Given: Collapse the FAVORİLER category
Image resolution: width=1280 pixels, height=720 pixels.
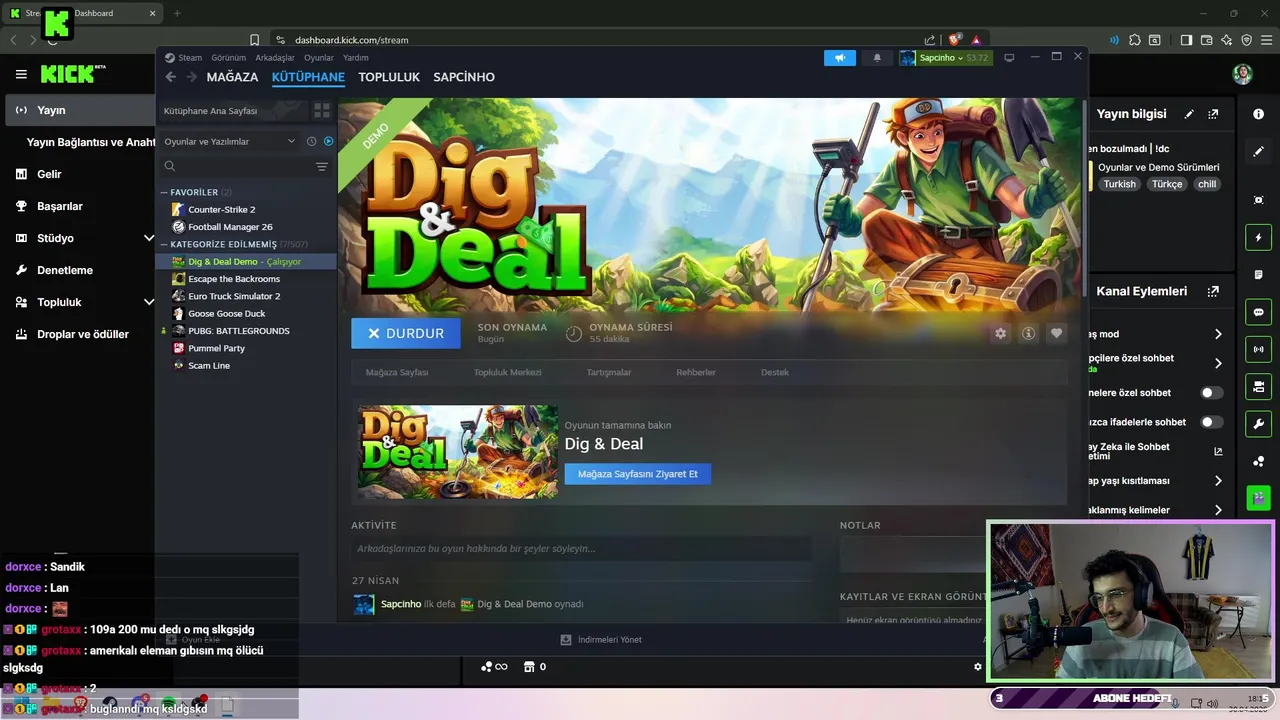Looking at the screenshot, I should coord(164,192).
